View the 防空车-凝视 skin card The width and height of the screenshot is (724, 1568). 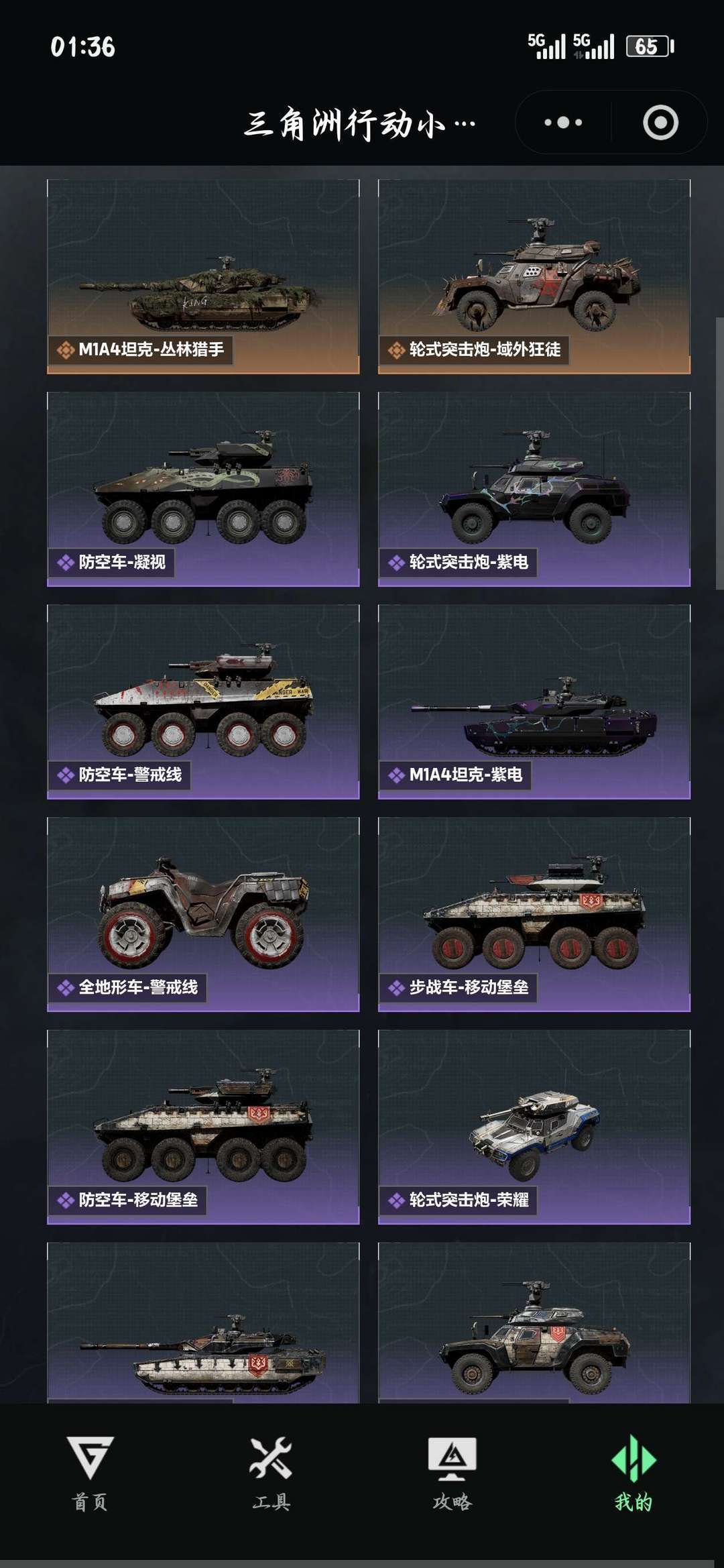203,489
